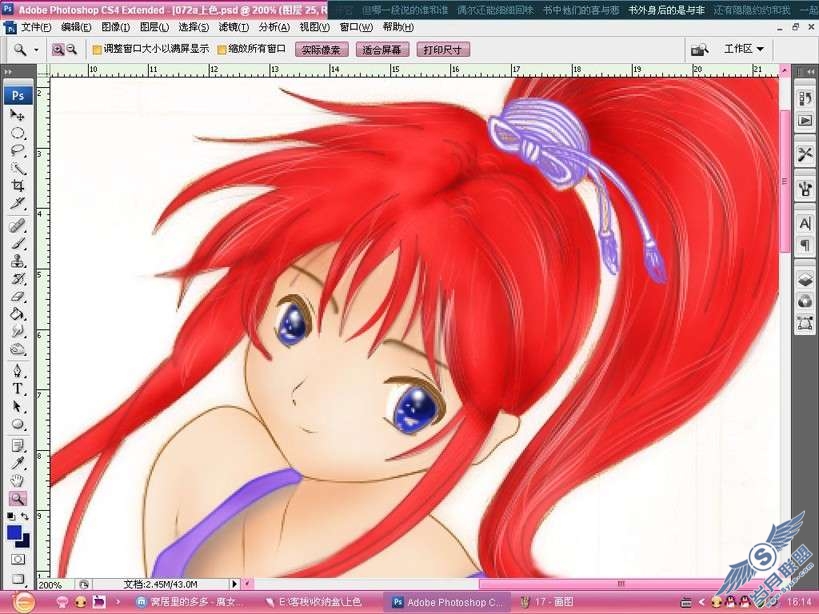The image size is (819, 614).
Task: Open the 工作区 workspace dropdown
Action: 744,49
